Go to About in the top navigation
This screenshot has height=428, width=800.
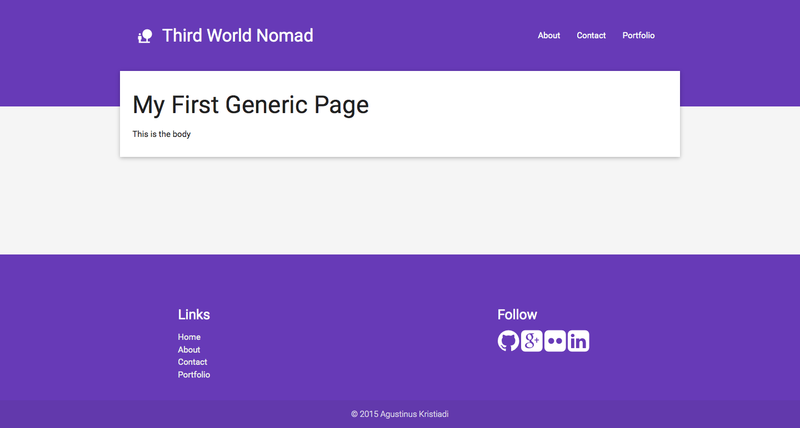click(549, 36)
